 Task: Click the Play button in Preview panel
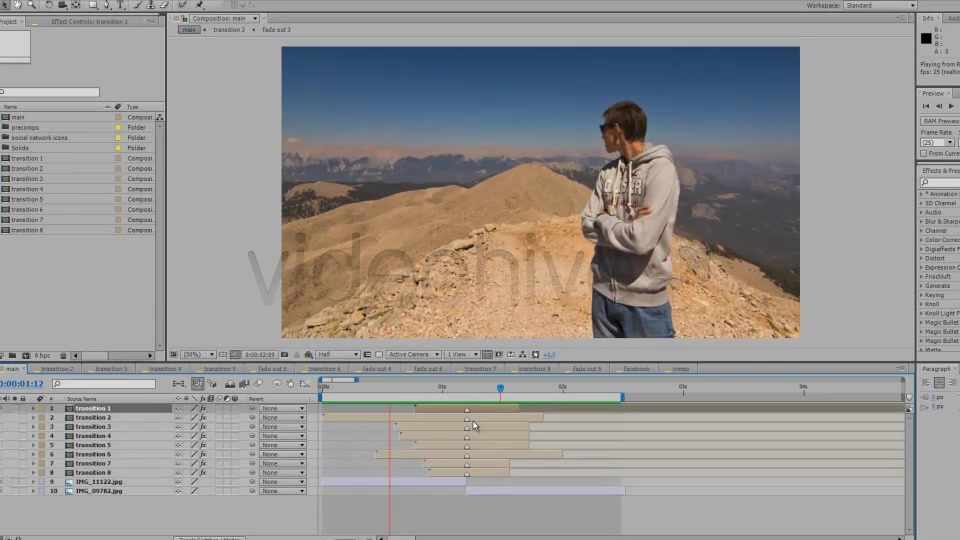[951, 106]
